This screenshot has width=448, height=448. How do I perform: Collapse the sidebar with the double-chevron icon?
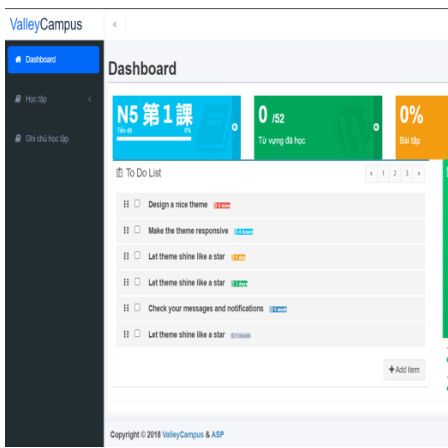coord(115,24)
